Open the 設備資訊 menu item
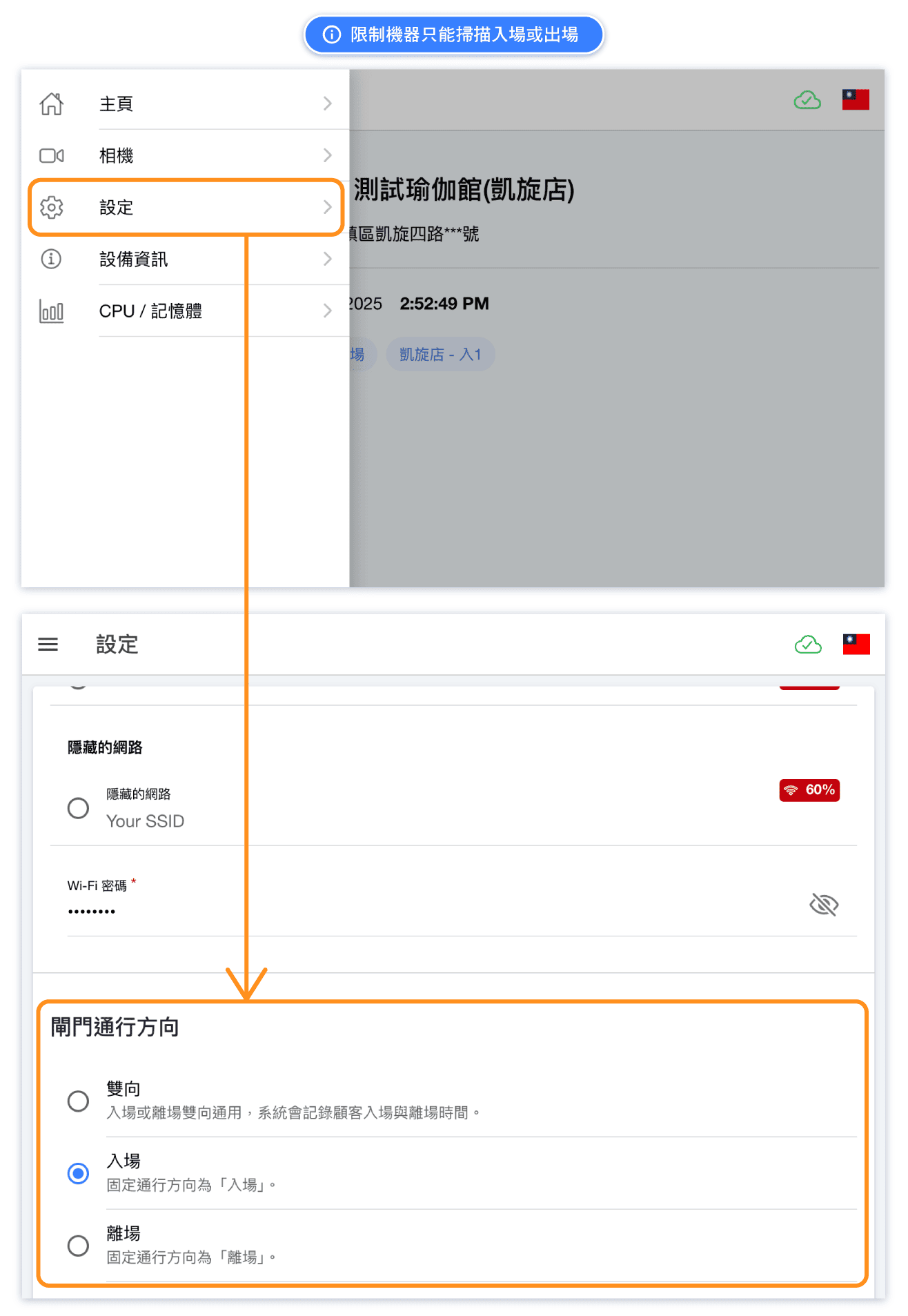 tap(134, 259)
